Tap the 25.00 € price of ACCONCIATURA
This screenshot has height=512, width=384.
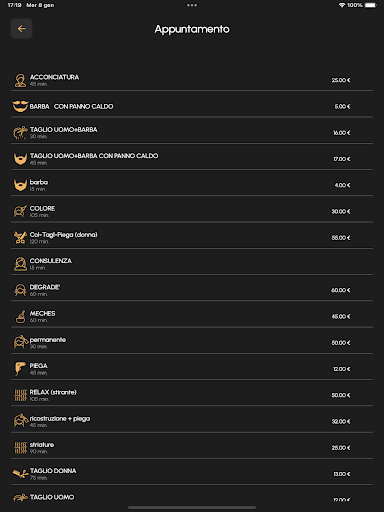[341, 80]
